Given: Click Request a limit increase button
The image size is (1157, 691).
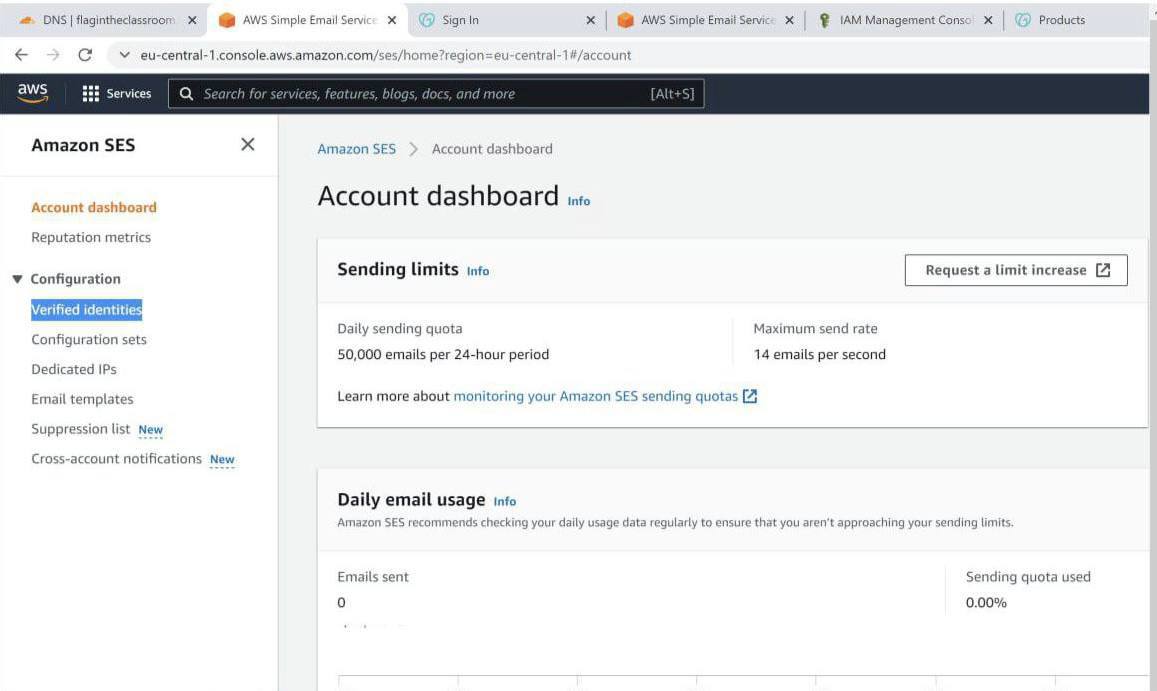Looking at the screenshot, I should tap(1016, 270).
